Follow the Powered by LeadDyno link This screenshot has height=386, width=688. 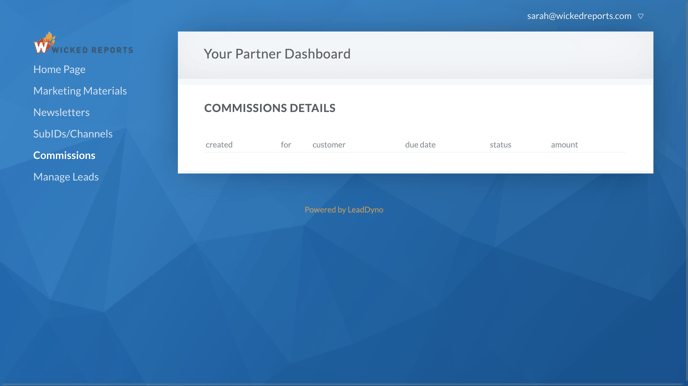click(344, 210)
